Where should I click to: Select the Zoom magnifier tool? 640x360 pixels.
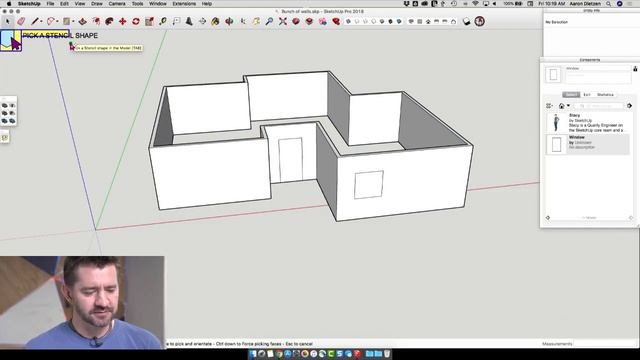pyautogui.click(x=269, y=21)
